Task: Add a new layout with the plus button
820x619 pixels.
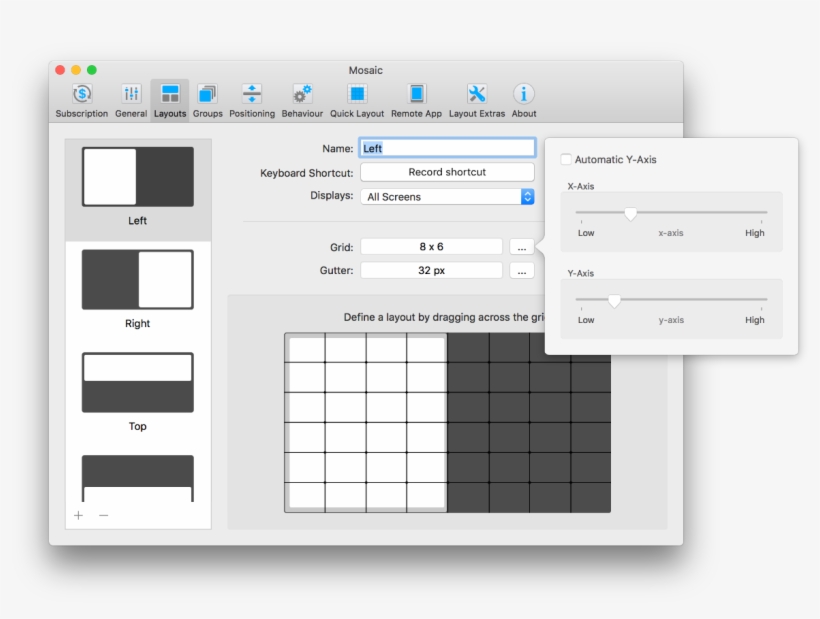Action: [79, 516]
